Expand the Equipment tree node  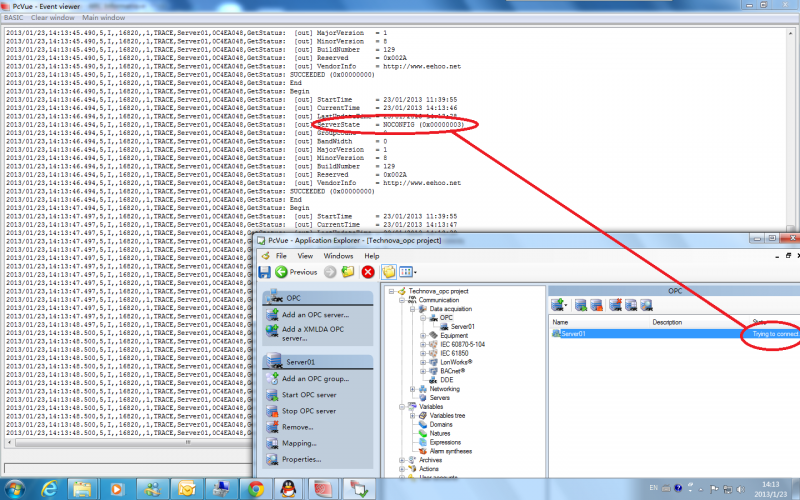pos(422,336)
